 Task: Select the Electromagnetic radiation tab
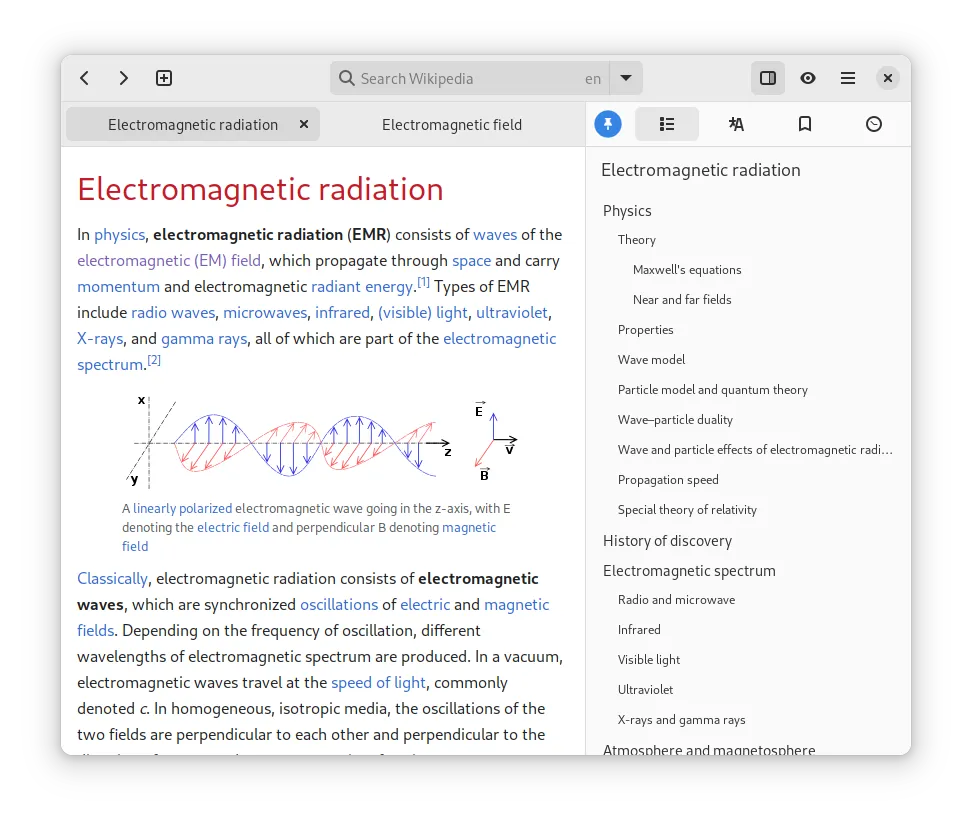192,125
